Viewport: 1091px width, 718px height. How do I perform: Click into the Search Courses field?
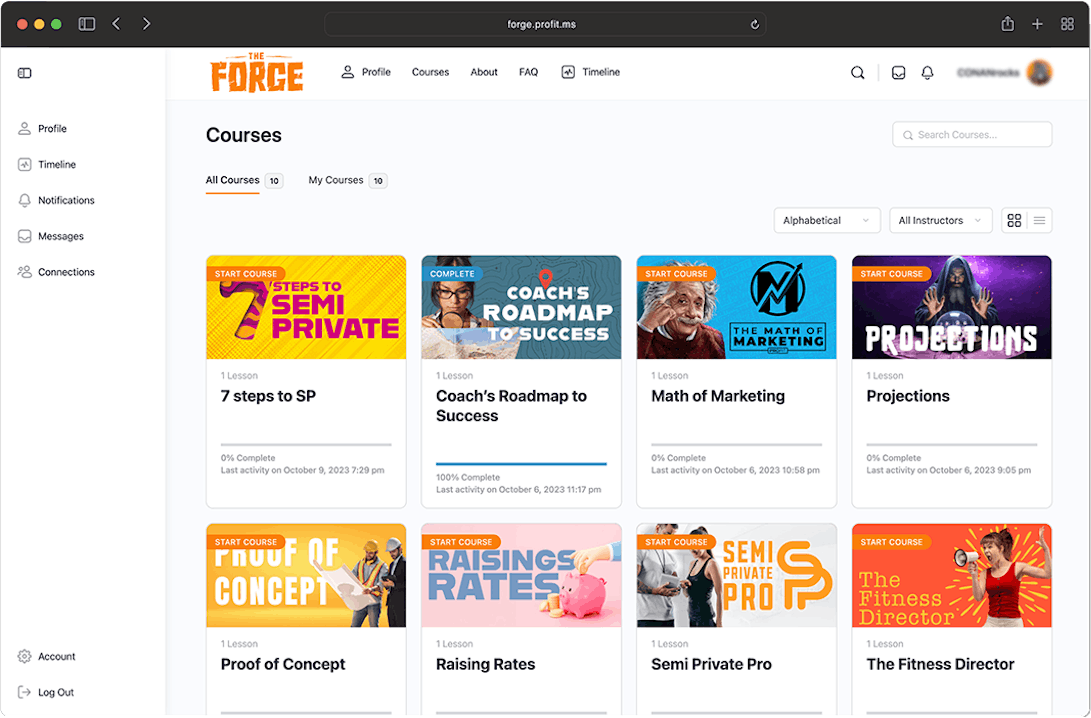(x=972, y=135)
